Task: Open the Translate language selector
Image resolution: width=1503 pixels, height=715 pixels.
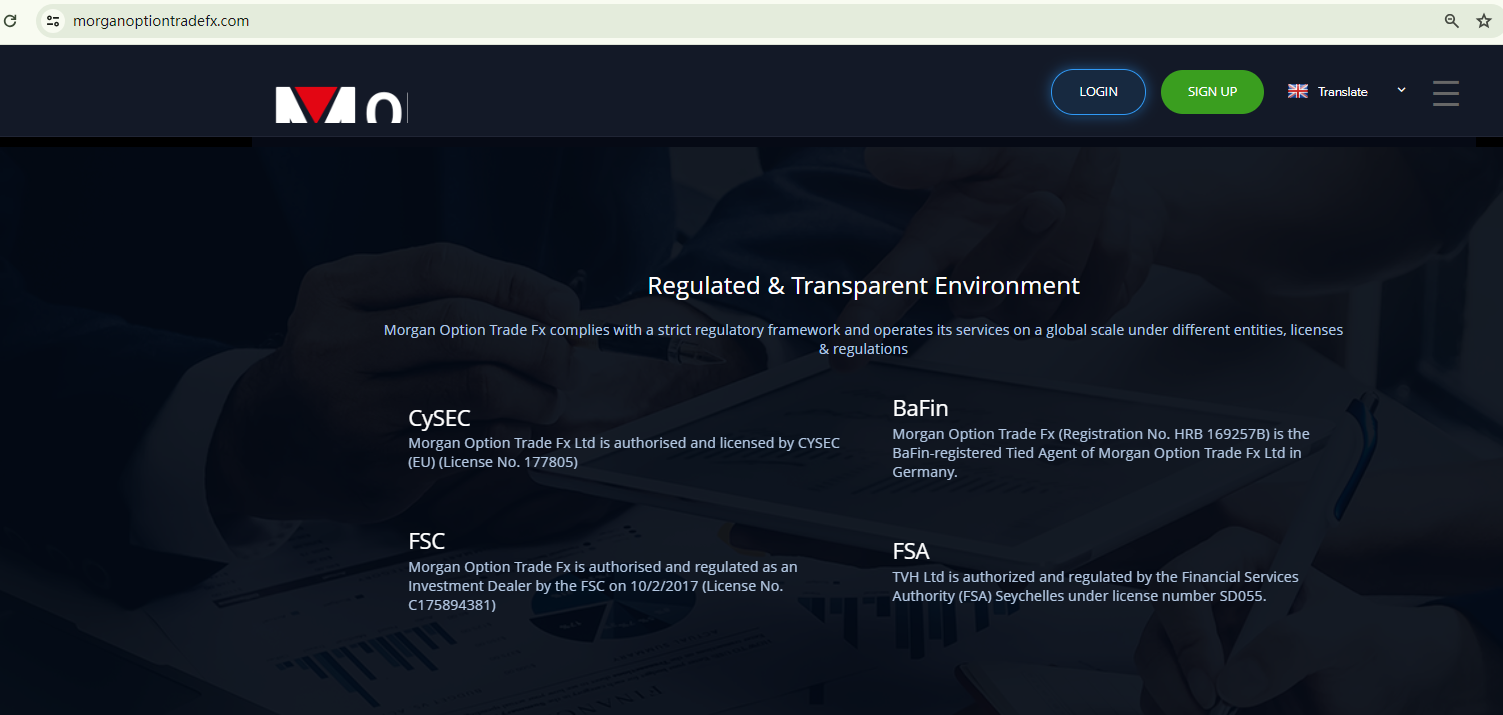Action: click(1342, 92)
